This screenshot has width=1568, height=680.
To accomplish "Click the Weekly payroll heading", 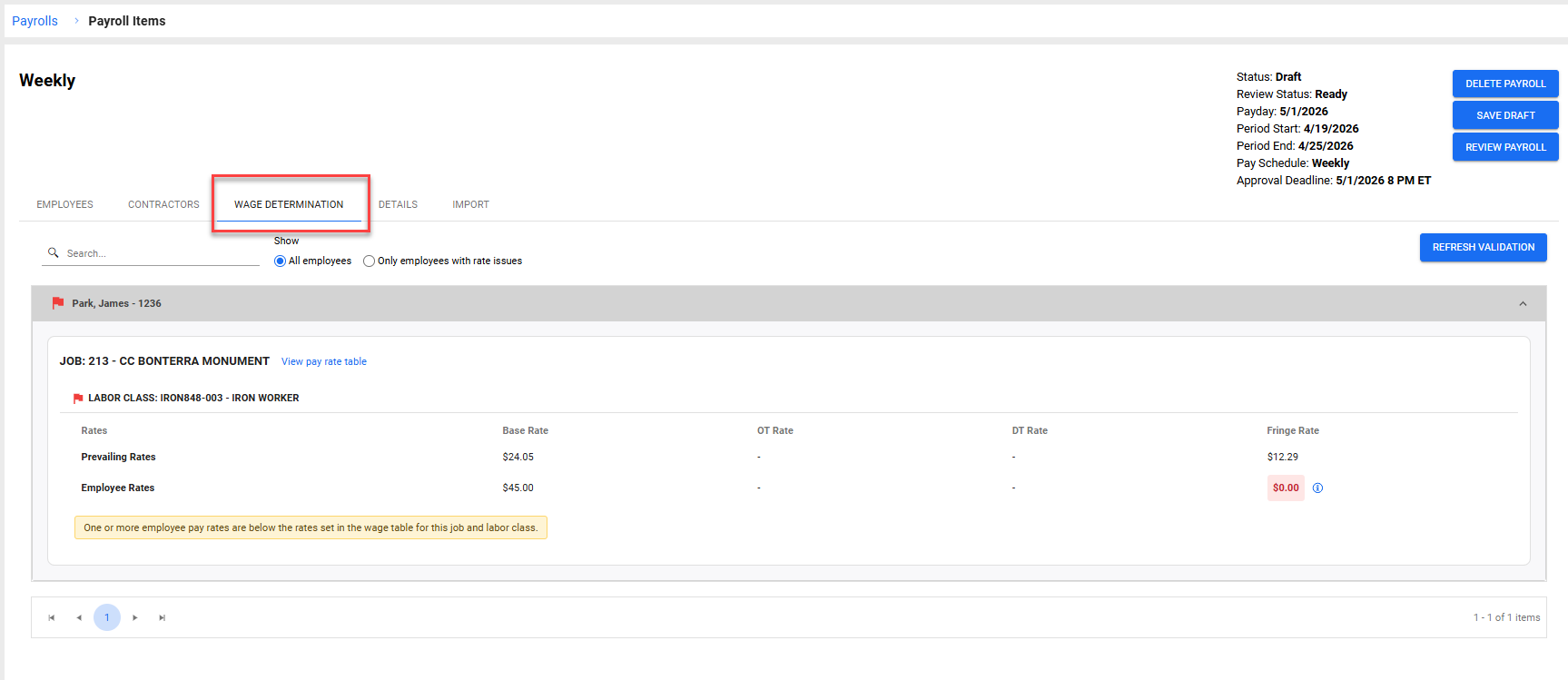I will click(x=47, y=81).
